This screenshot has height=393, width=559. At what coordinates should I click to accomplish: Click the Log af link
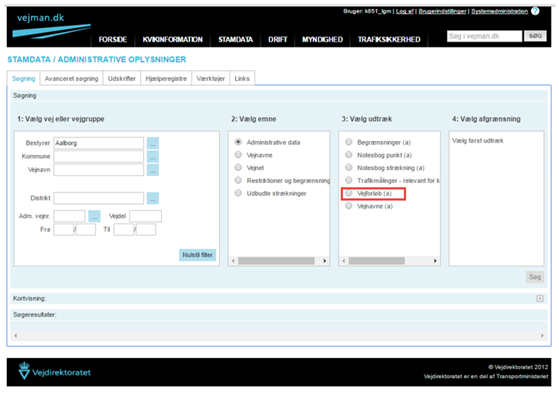(405, 11)
